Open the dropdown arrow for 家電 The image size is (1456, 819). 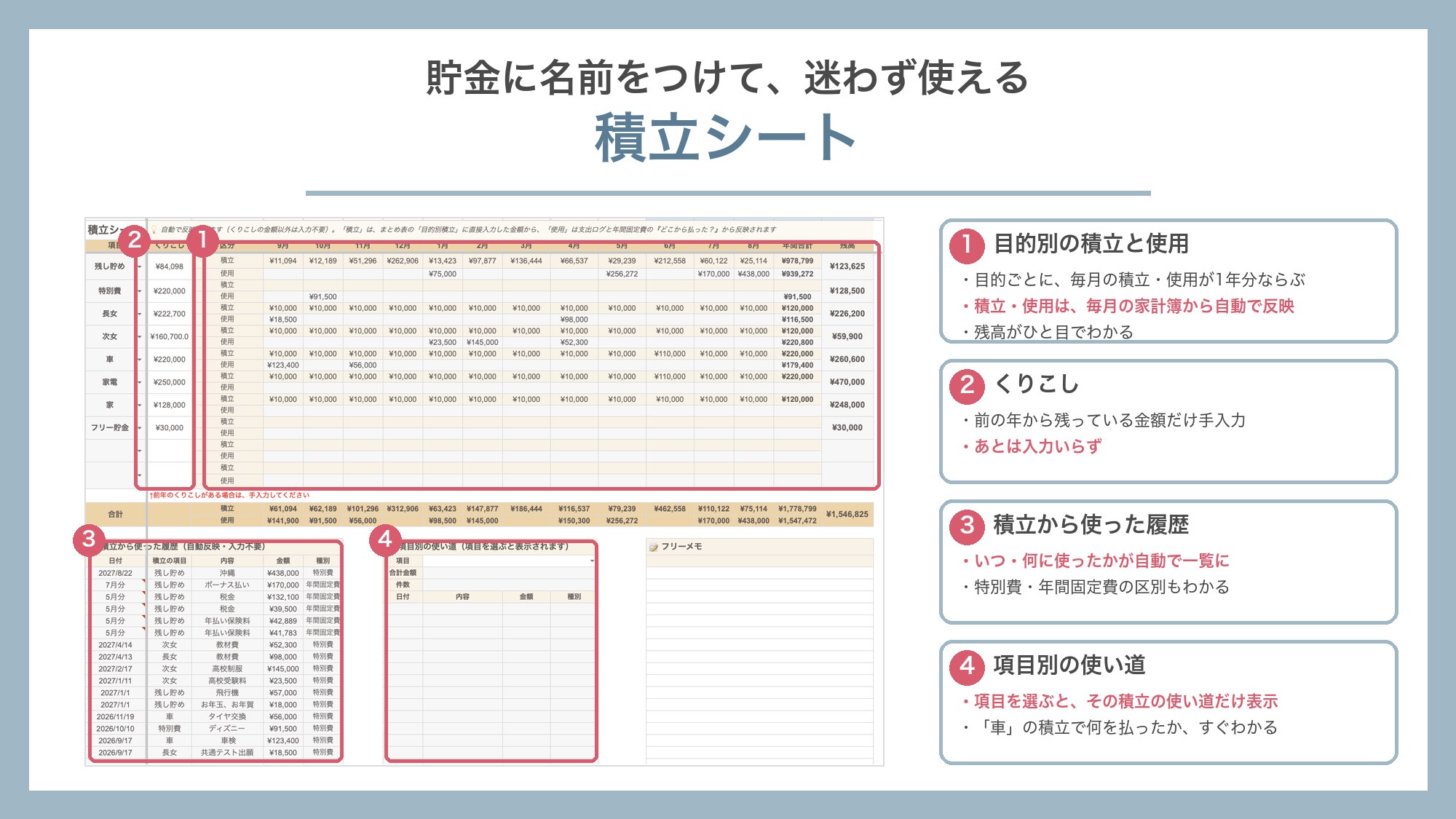pos(139,382)
